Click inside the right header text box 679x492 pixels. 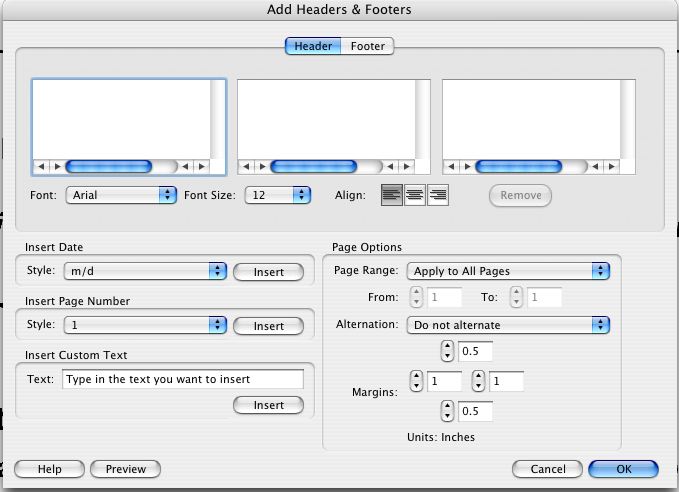tap(532, 120)
